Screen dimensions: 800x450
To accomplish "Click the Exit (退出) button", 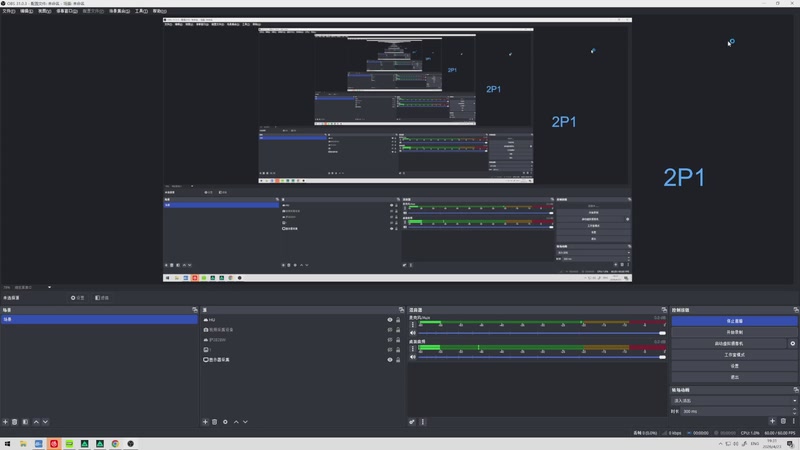I will click(x=734, y=377).
